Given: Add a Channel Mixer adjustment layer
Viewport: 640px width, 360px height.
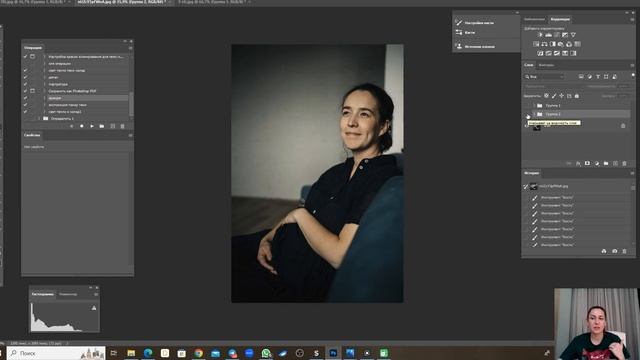Looking at the screenshot, I should pos(569,44).
